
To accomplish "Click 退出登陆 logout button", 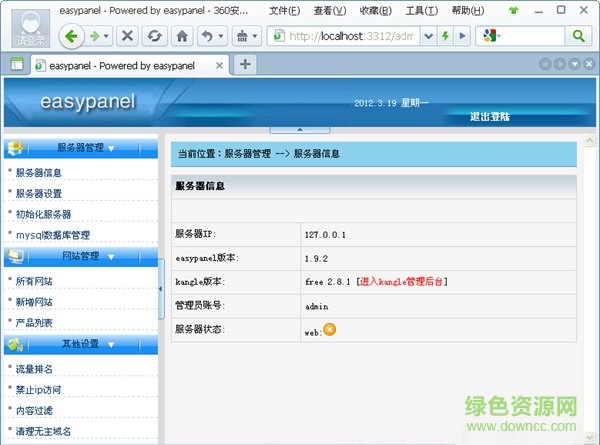I will [x=490, y=116].
